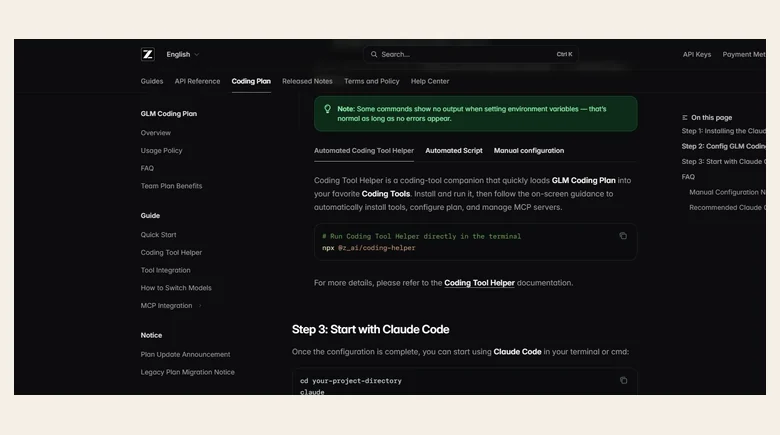Open Coding Tool Helper in sidebar

172,252
